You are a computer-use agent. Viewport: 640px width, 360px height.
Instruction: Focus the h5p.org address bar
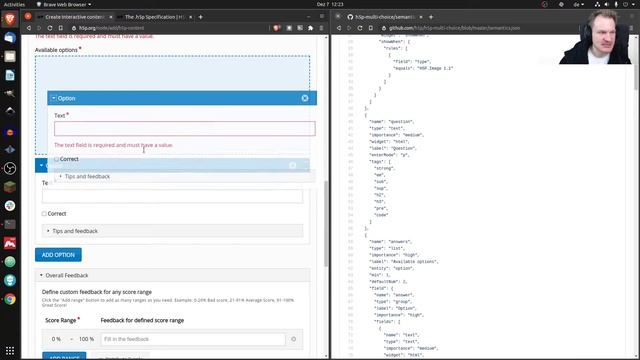coord(167,28)
